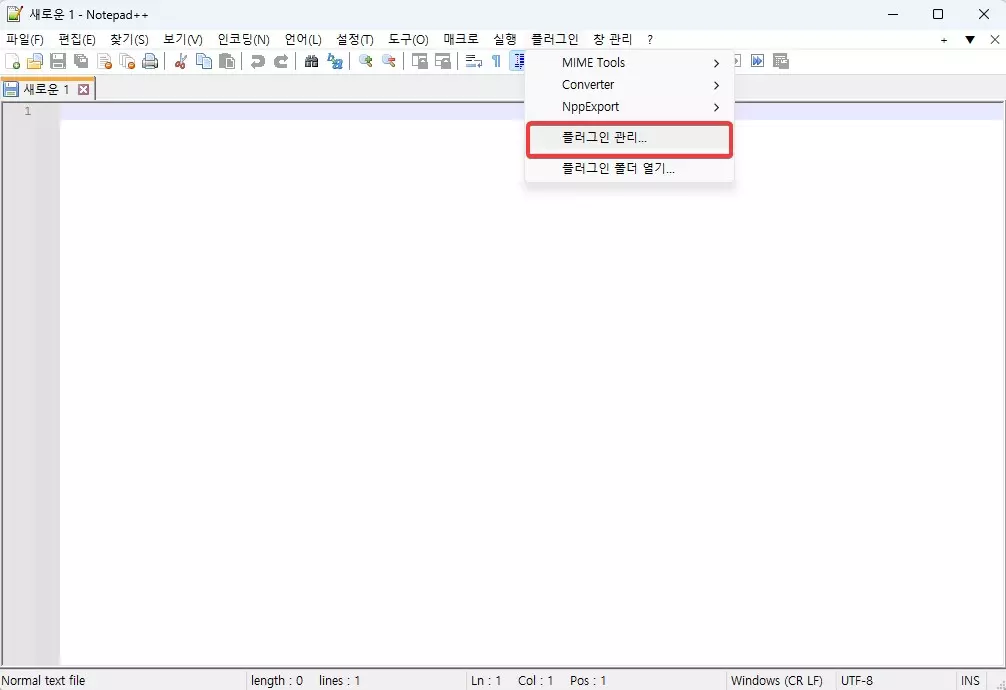Screen dimensions: 1006x690
Task: Open the 실행 menu
Action: [x=504, y=40]
